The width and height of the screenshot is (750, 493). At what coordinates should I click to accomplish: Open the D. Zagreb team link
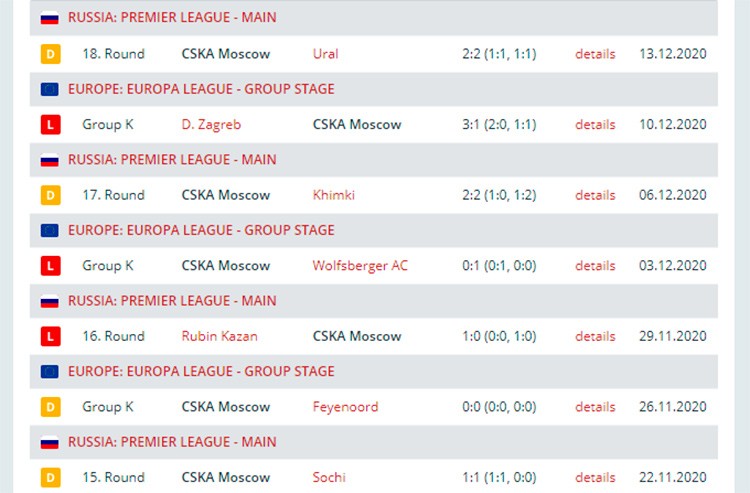point(211,124)
